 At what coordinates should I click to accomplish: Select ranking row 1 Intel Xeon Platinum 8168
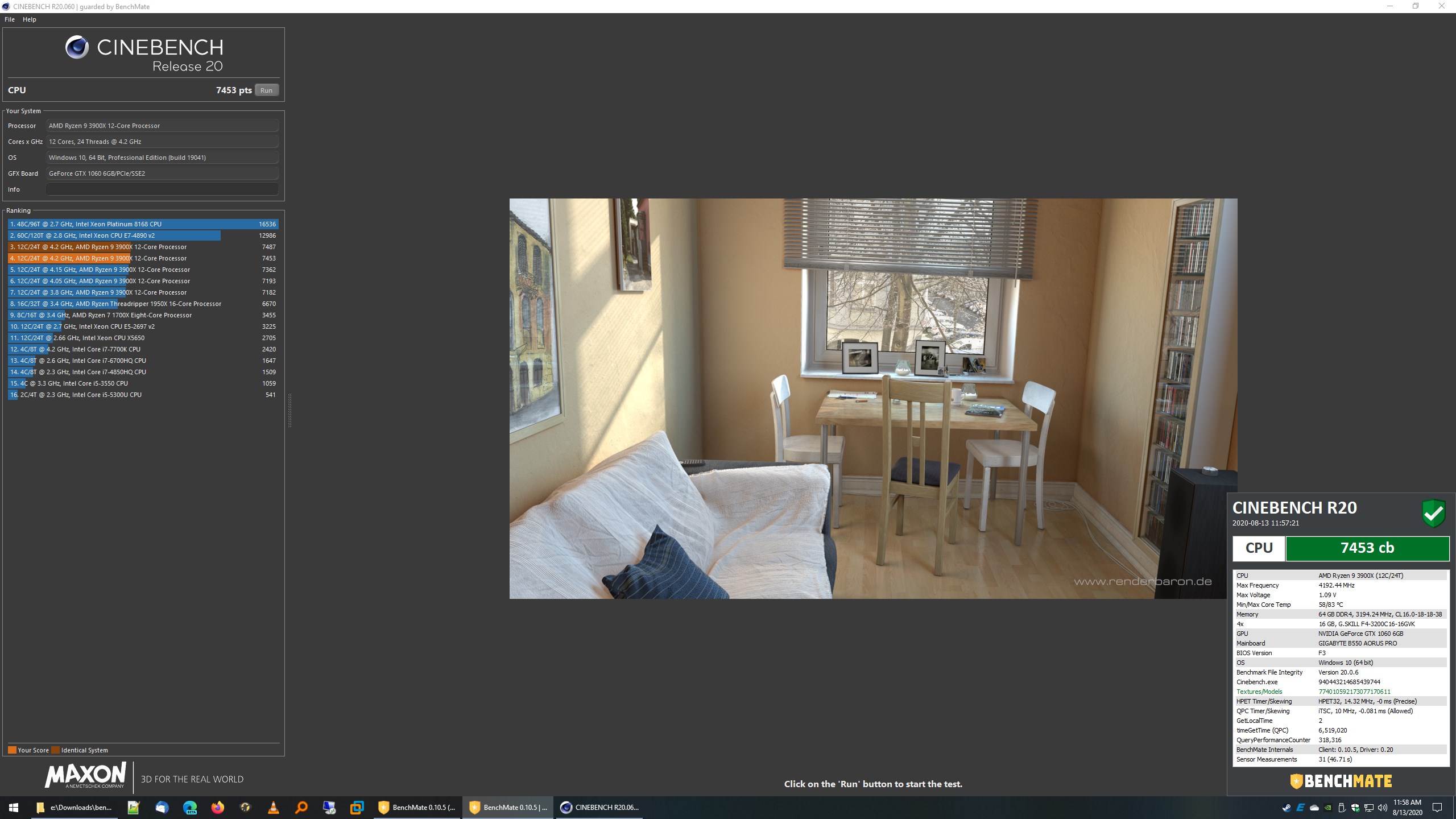(143, 224)
